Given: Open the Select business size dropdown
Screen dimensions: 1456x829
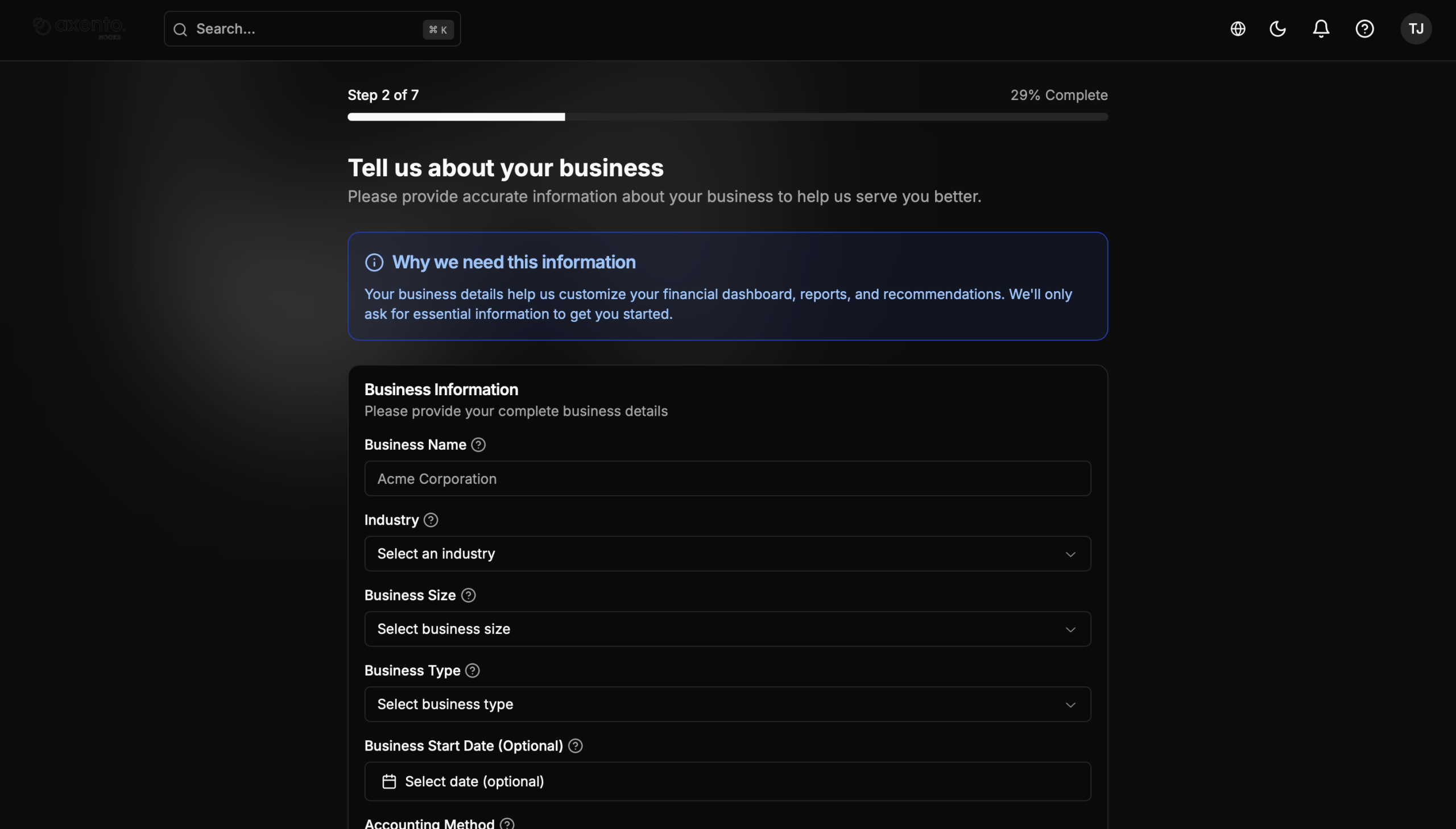Looking at the screenshot, I should [727, 629].
